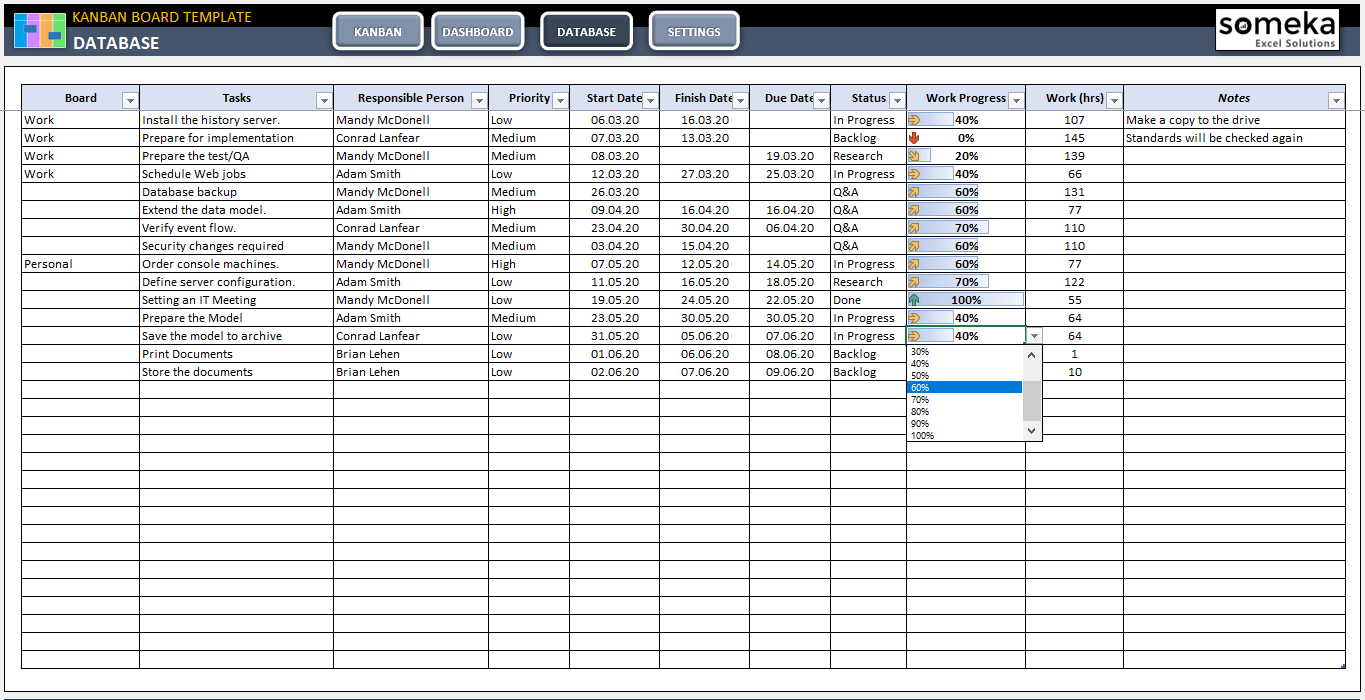Click the red down arrow progress icon

pyautogui.click(x=914, y=138)
